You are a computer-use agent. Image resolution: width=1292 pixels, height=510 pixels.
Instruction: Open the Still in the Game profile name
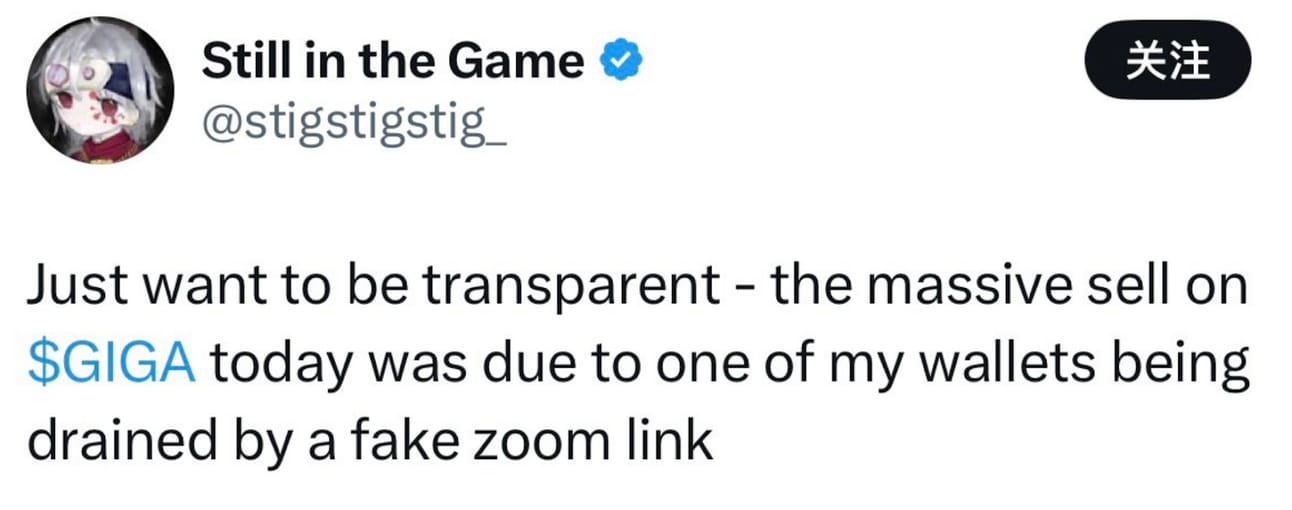click(393, 63)
